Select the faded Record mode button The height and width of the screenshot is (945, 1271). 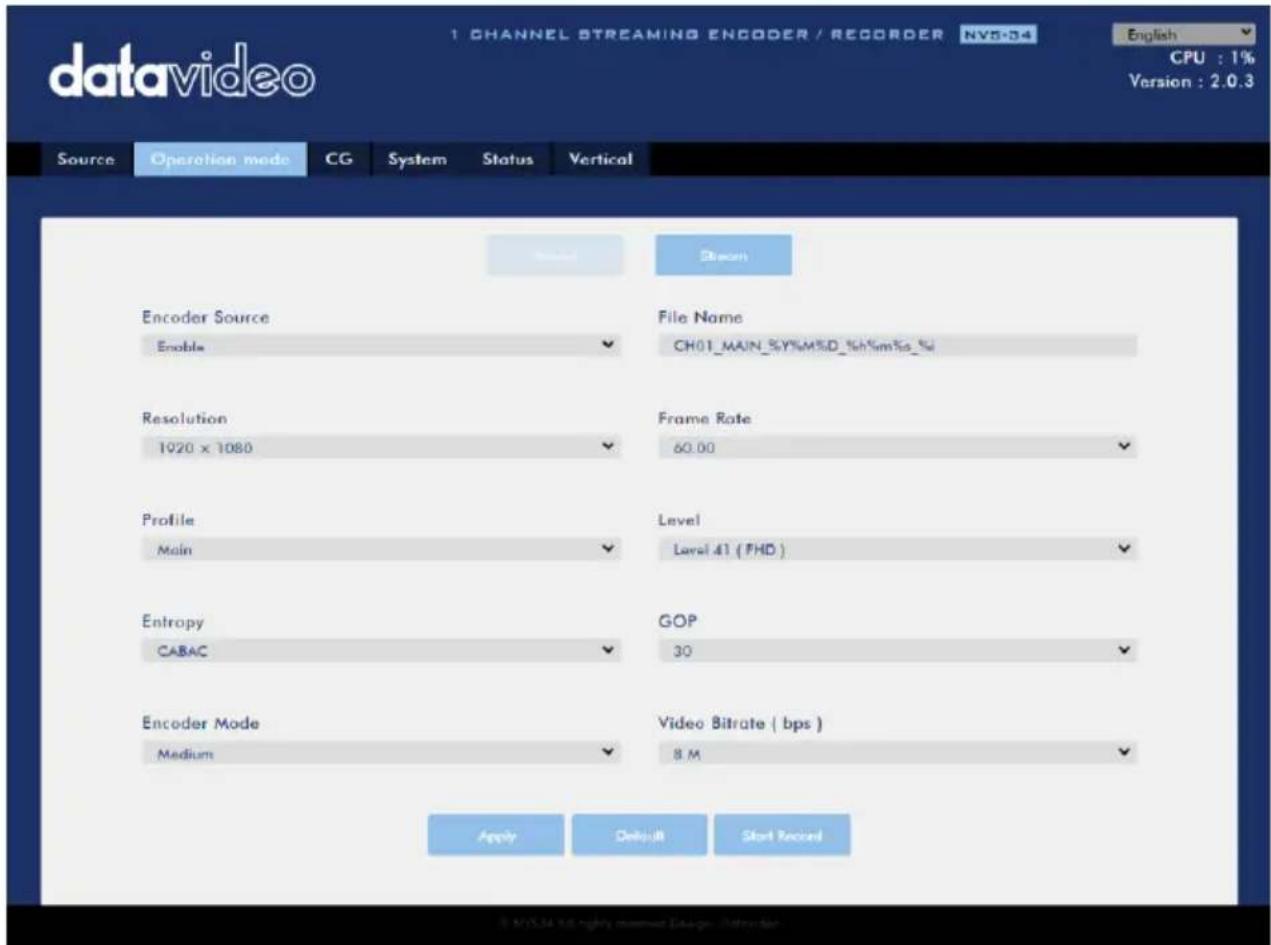pyautogui.click(x=555, y=255)
